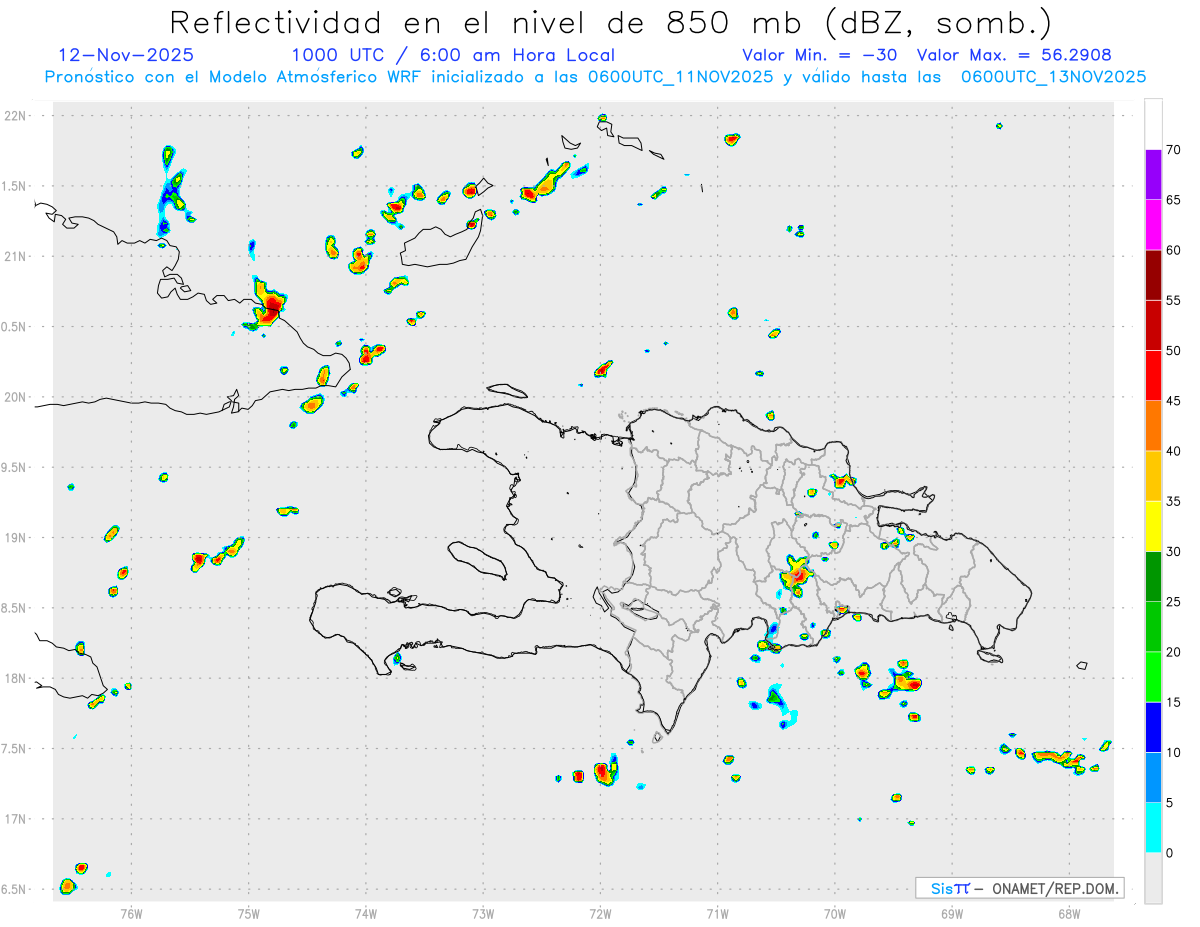Click the colorbar tick label "30"
1200x927 pixels.
click(x=1173, y=552)
